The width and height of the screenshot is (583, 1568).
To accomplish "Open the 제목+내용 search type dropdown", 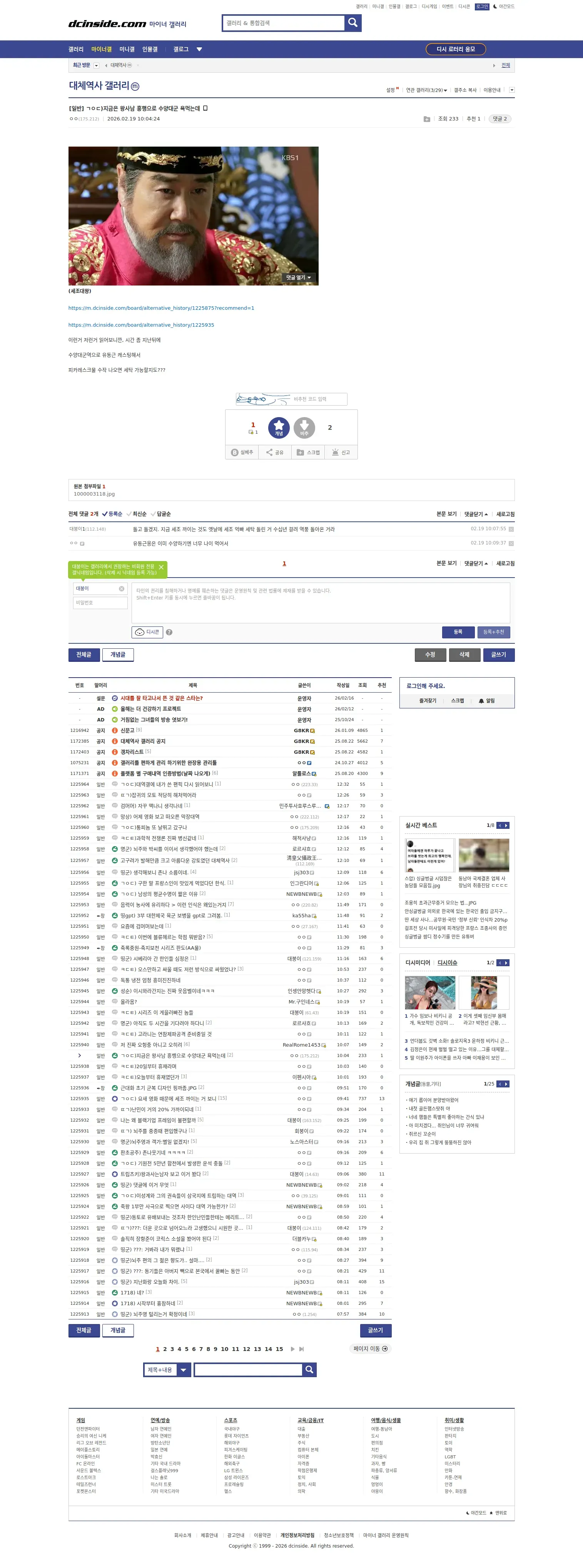I will pos(167,1369).
